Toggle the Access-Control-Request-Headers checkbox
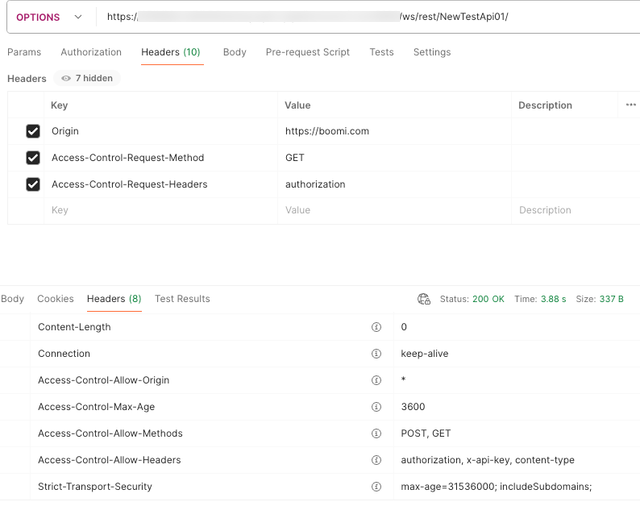This screenshot has height=530, width=640. click(x=33, y=184)
